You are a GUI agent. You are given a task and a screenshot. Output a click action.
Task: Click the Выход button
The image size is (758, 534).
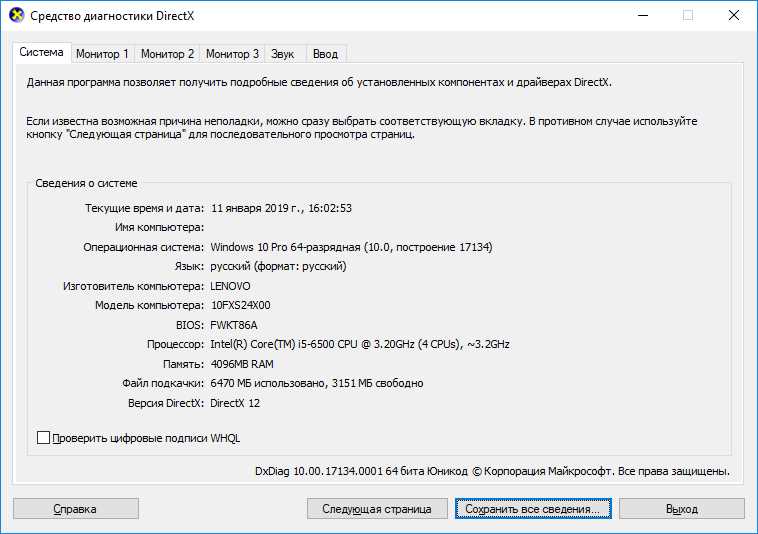682,508
